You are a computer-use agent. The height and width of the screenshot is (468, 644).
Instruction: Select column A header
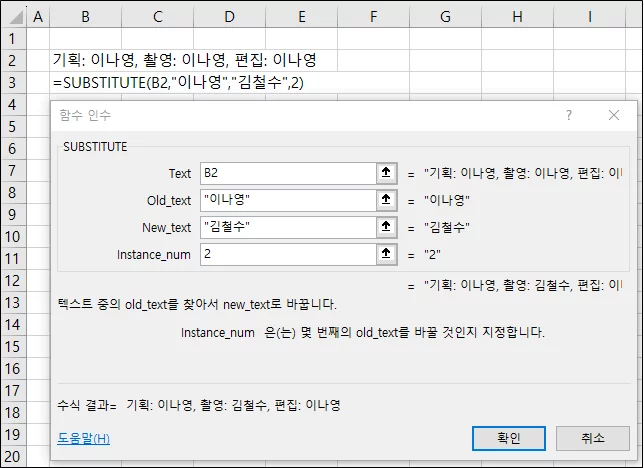(x=38, y=17)
